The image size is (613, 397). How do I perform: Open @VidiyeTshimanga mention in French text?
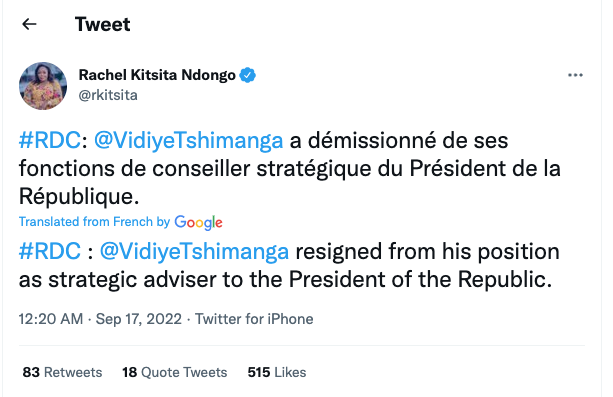click(x=188, y=141)
